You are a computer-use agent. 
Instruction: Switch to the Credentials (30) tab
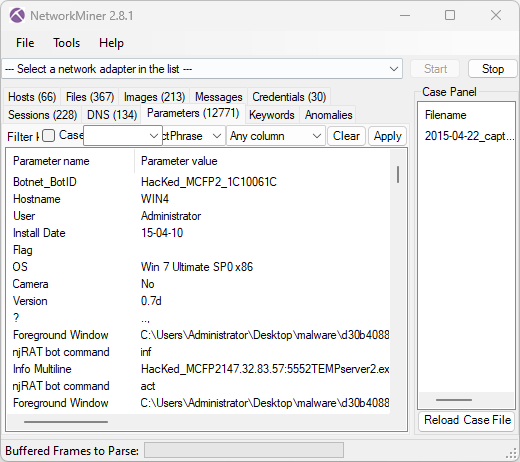pyautogui.click(x=289, y=97)
